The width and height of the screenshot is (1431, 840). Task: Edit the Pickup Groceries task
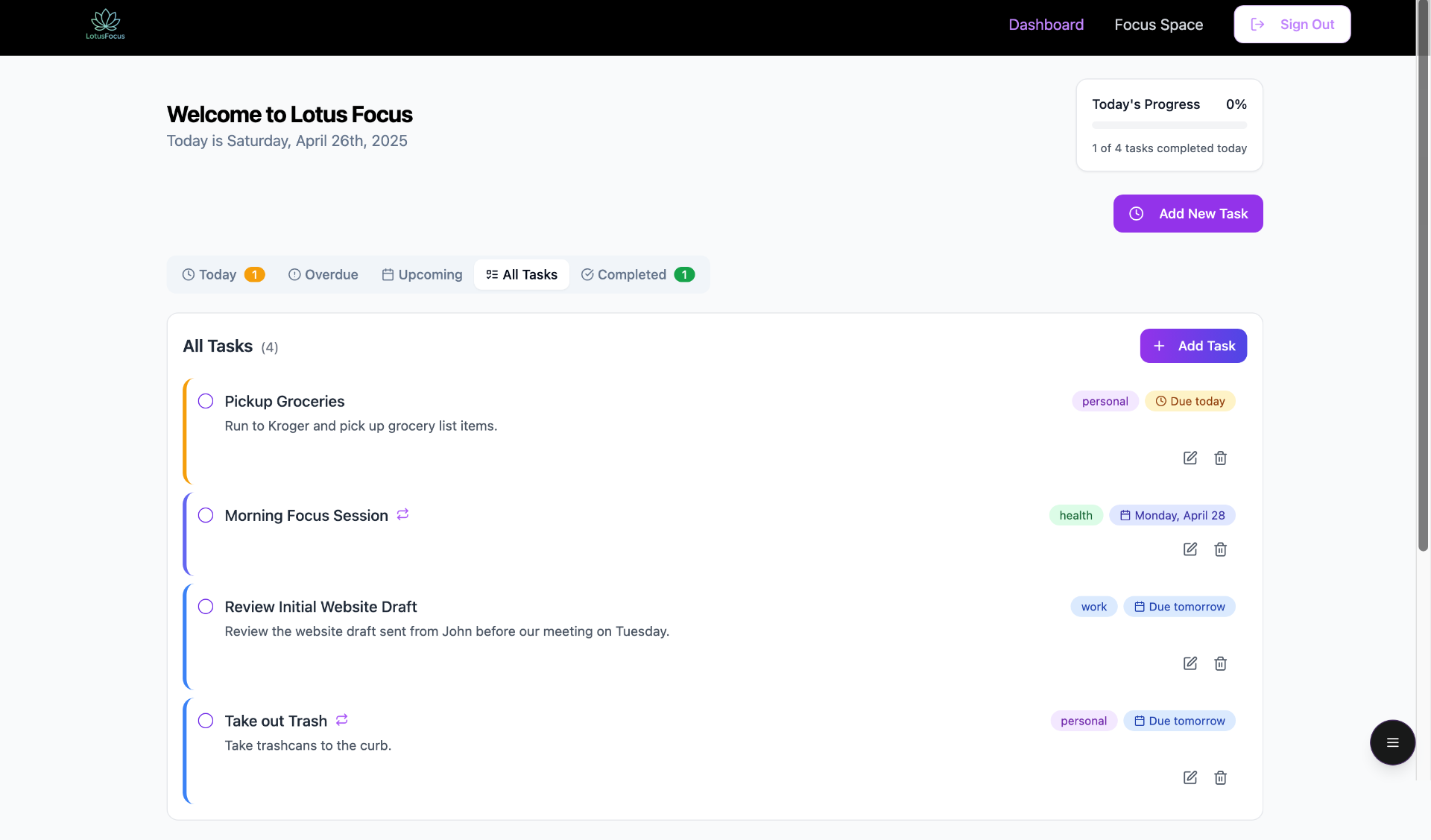click(1190, 458)
